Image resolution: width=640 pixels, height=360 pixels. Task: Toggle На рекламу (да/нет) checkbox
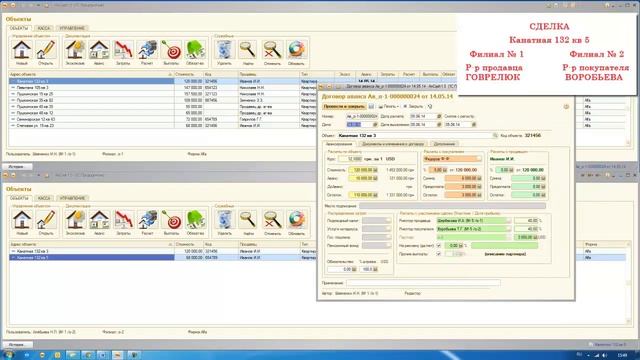coord(438,246)
